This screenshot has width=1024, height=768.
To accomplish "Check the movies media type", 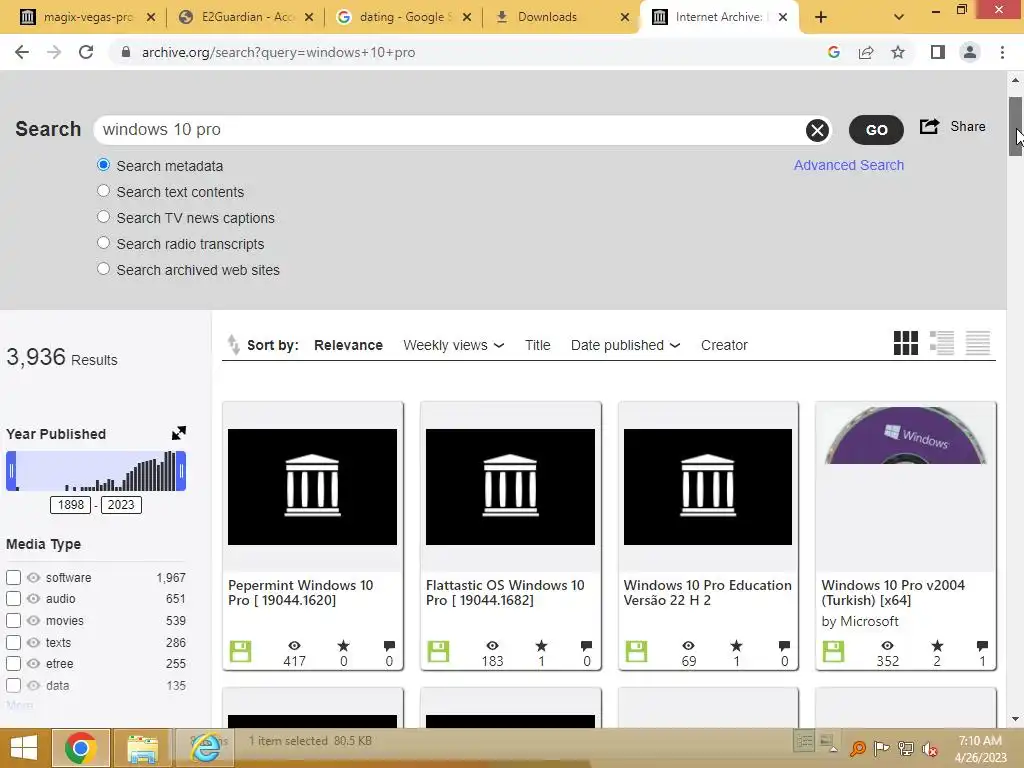I will 14,620.
